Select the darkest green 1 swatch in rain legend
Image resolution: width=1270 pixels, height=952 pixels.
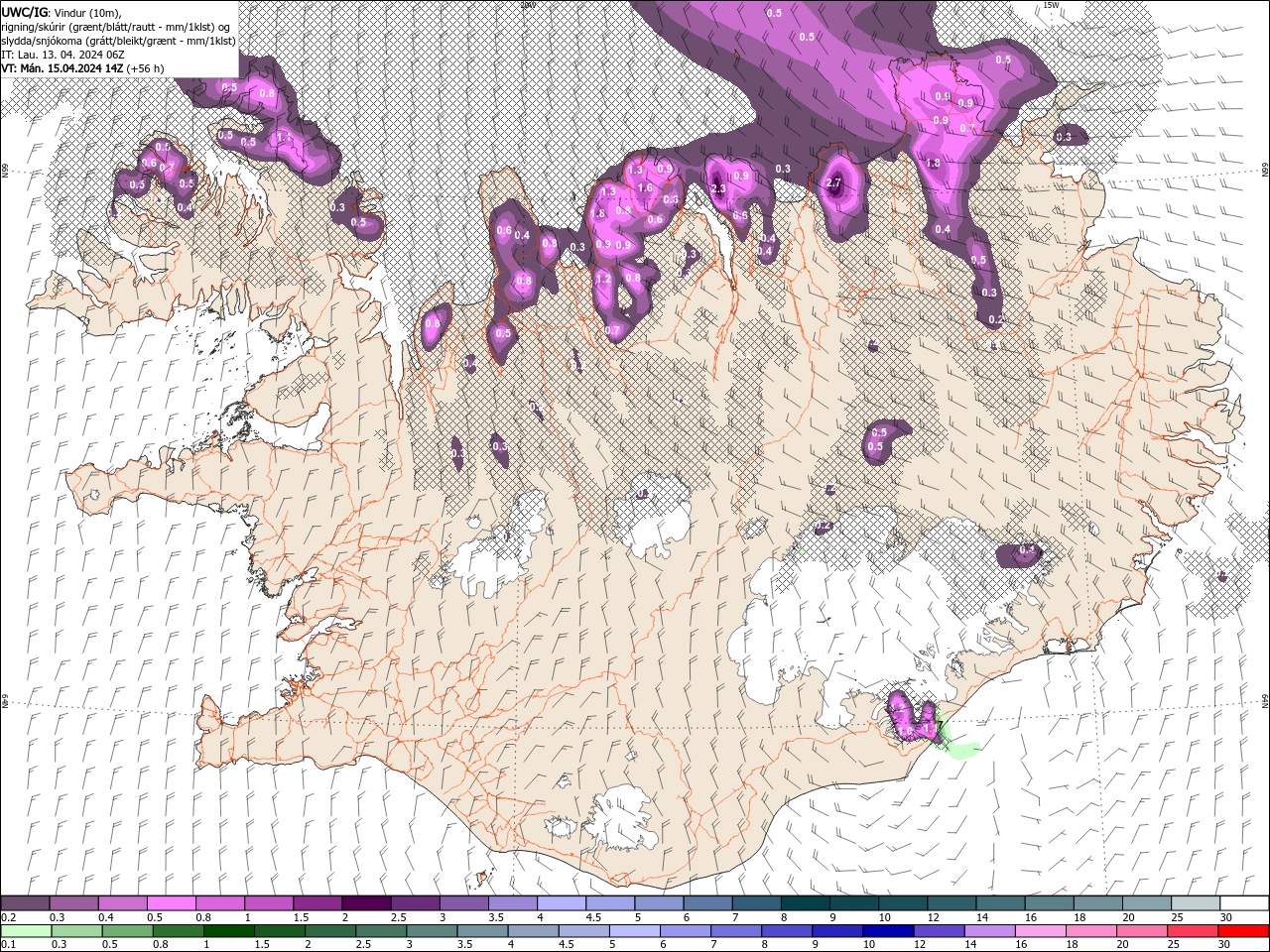coord(228,931)
